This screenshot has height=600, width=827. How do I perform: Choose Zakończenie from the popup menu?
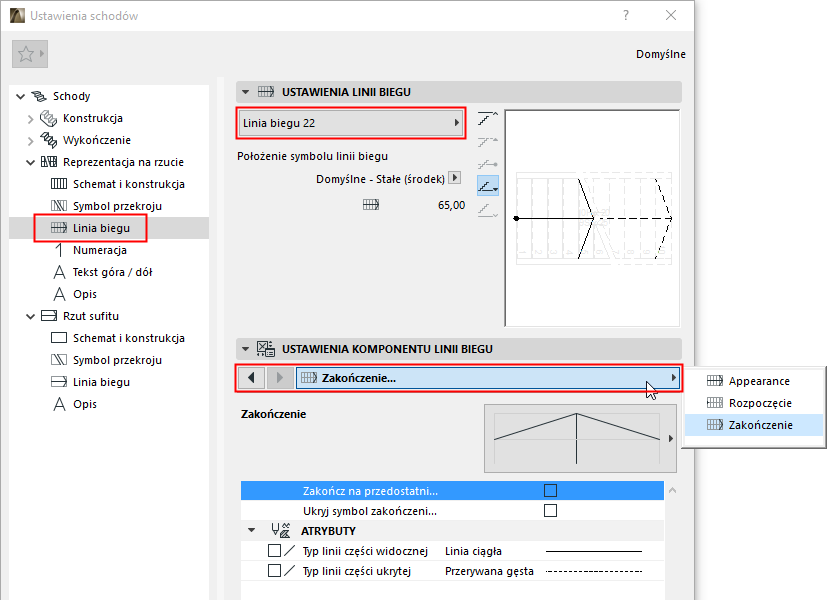tap(754, 425)
